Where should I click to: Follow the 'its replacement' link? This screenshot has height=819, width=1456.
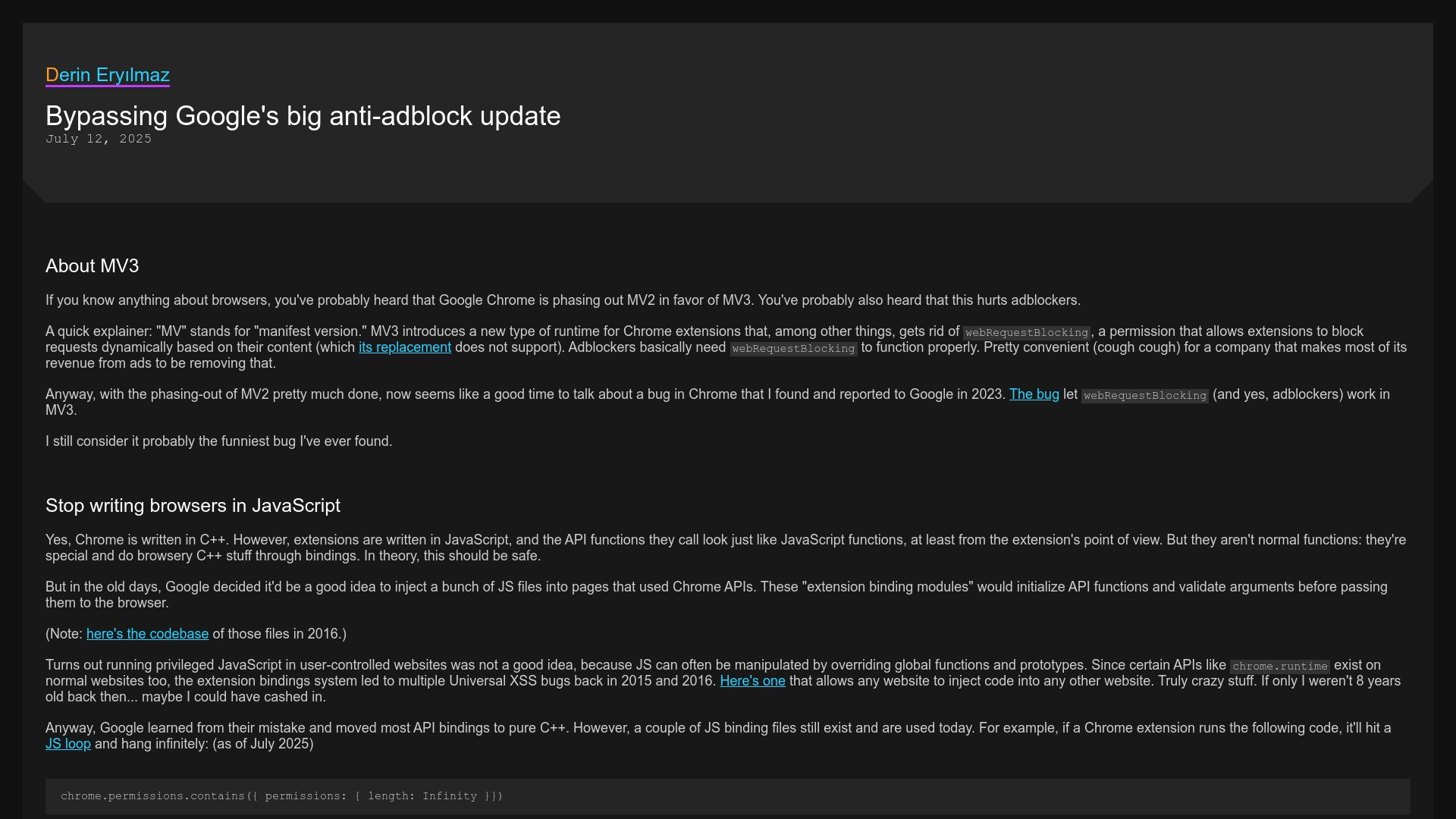click(405, 347)
